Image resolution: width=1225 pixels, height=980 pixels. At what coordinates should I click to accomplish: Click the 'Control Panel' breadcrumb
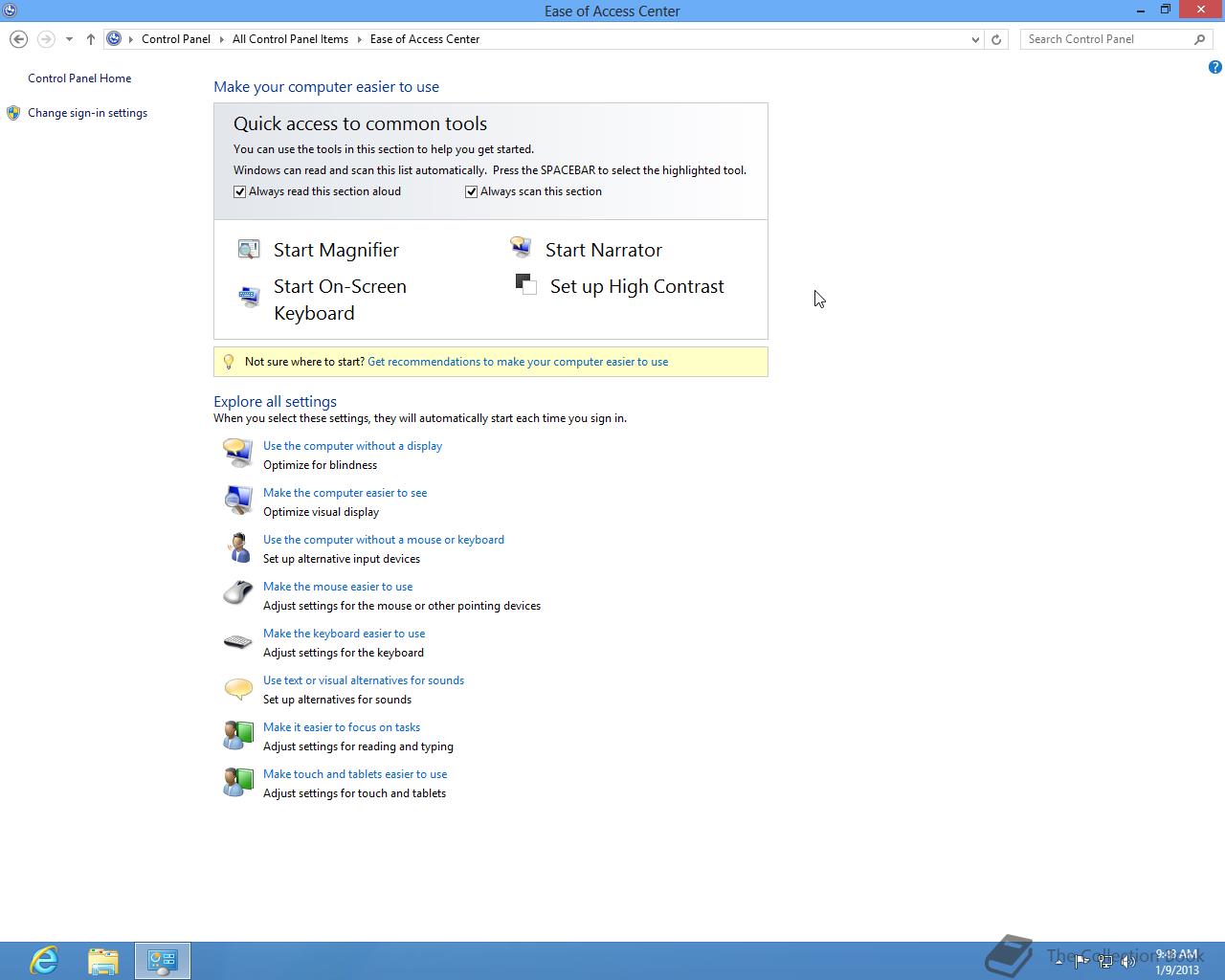(x=176, y=39)
